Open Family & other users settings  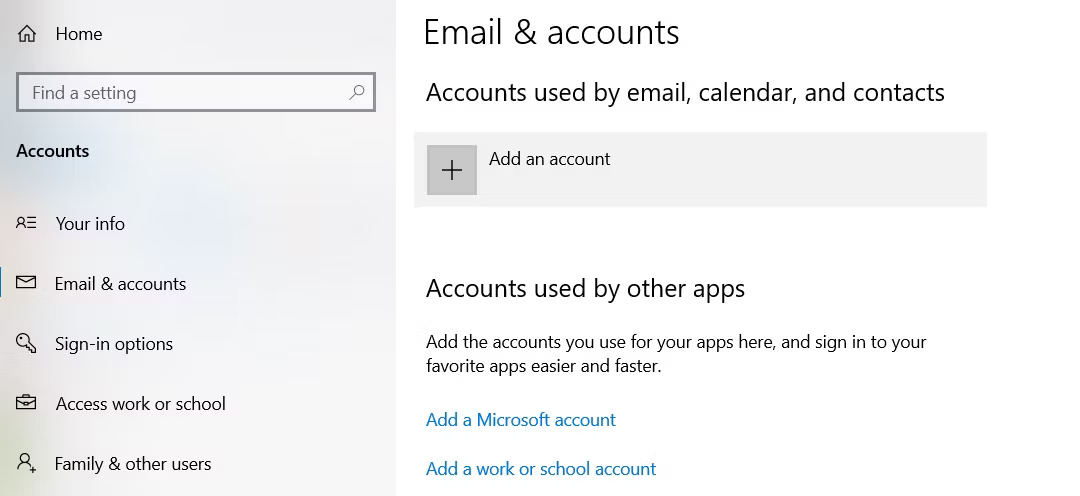click(133, 464)
